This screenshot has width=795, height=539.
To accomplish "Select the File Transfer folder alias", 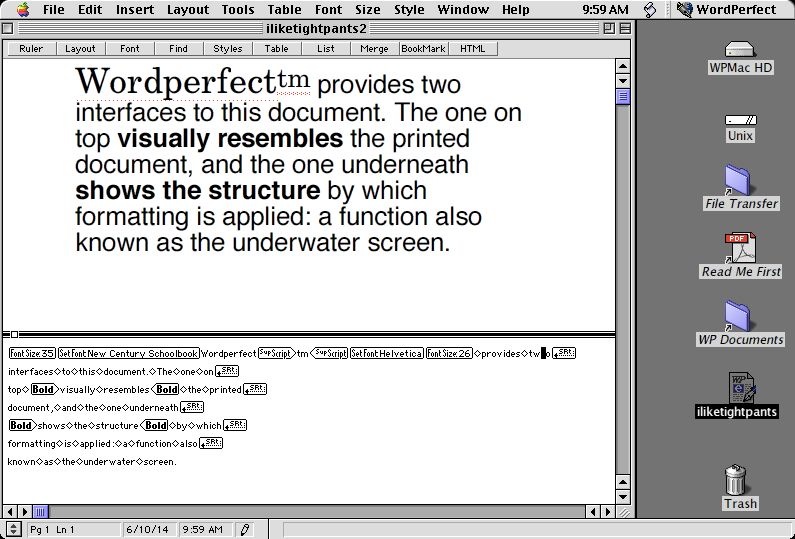I will tap(738, 179).
